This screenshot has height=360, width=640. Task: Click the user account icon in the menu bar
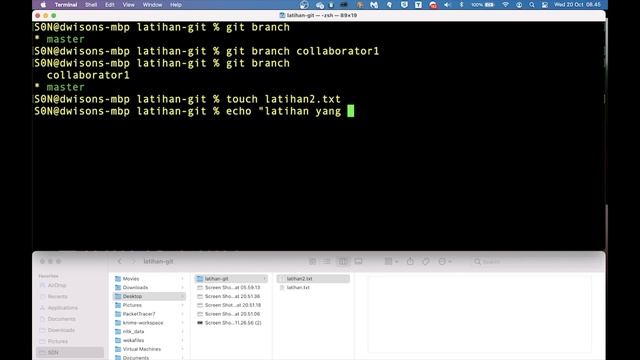(519, 5)
